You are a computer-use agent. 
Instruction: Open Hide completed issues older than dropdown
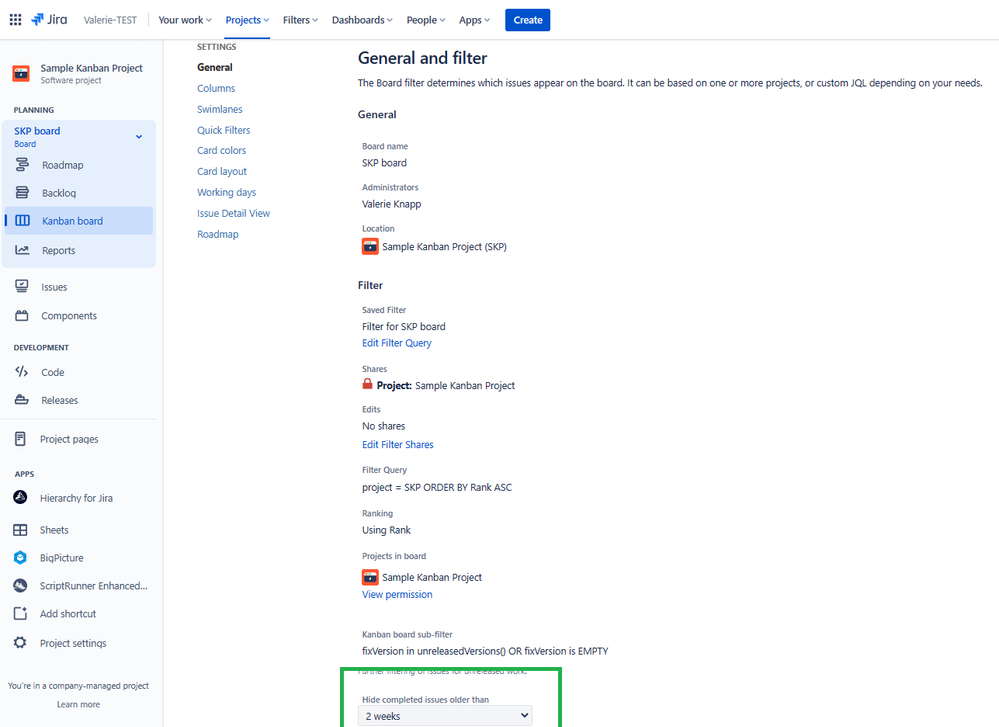pyautogui.click(x=445, y=716)
